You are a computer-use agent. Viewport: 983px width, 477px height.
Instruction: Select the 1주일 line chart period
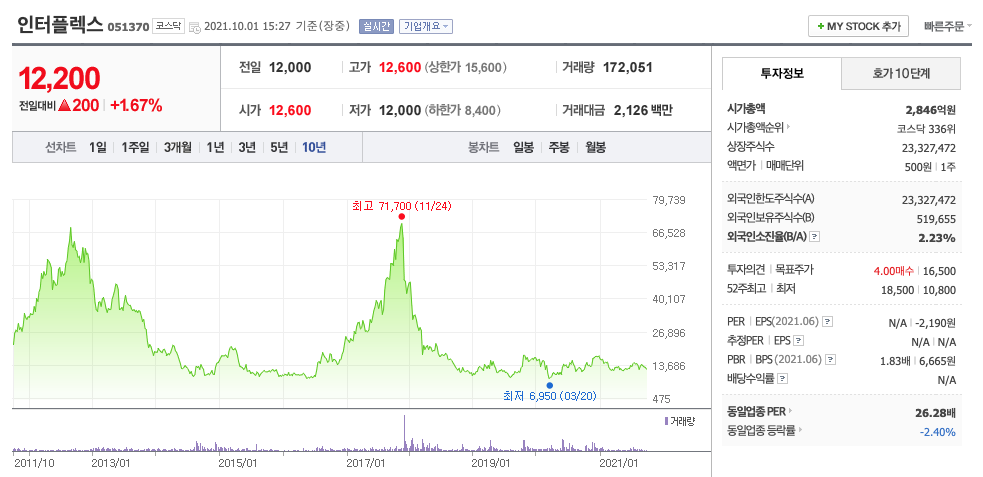click(135, 148)
